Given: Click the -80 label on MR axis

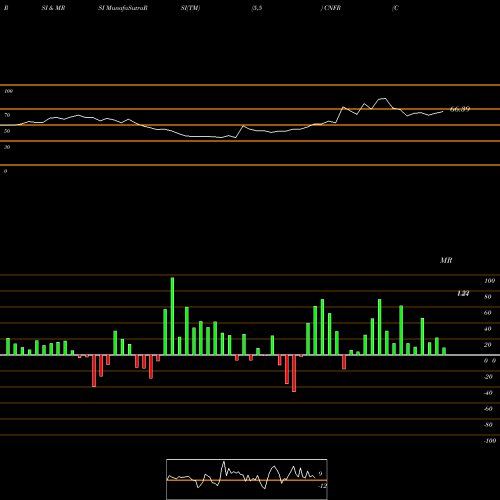Looking at the screenshot, I should click(488, 425).
